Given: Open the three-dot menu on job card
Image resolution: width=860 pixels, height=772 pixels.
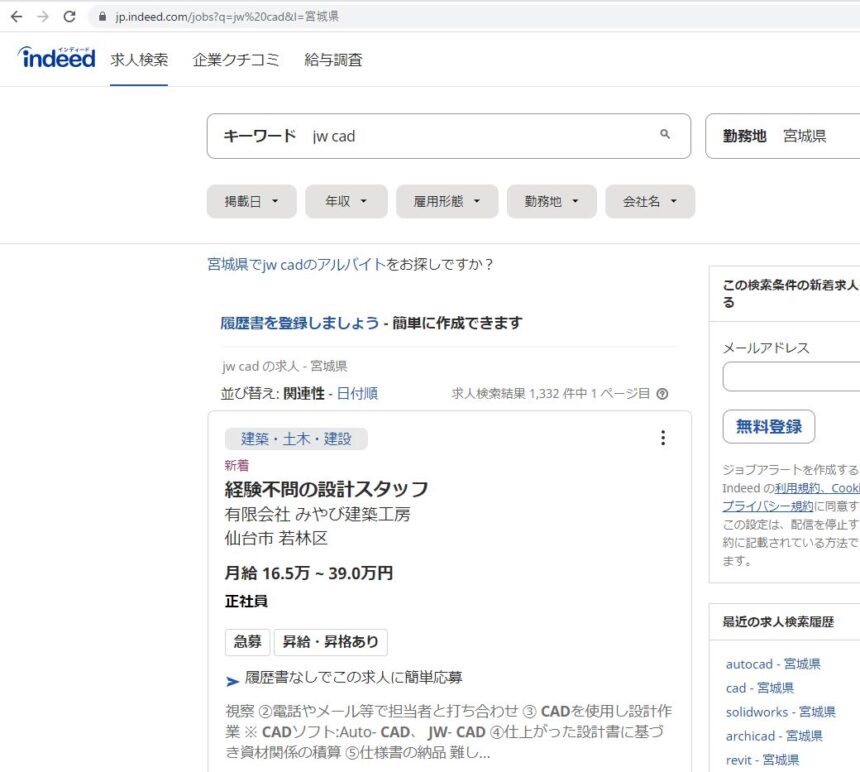Looking at the screenshot, I should [663, 438].
